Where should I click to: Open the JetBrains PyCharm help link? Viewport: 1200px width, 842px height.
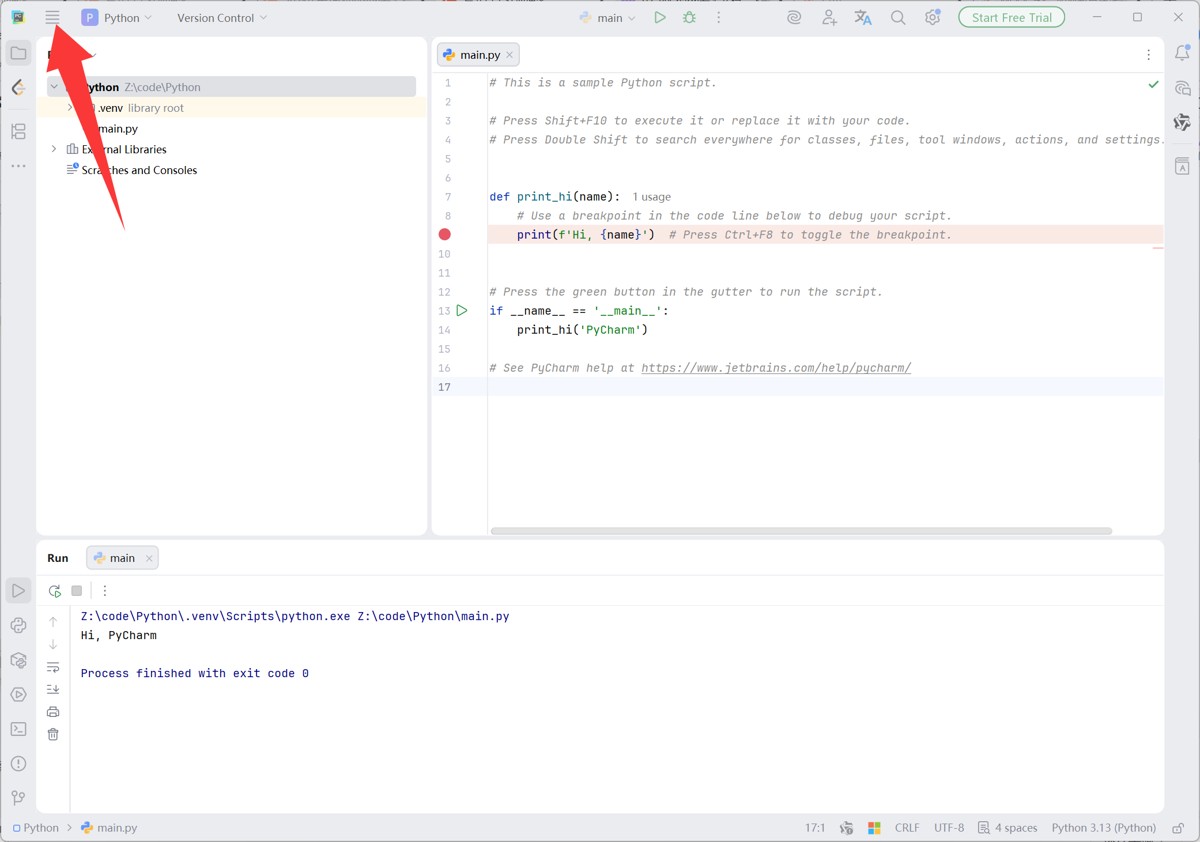point(775,368)
